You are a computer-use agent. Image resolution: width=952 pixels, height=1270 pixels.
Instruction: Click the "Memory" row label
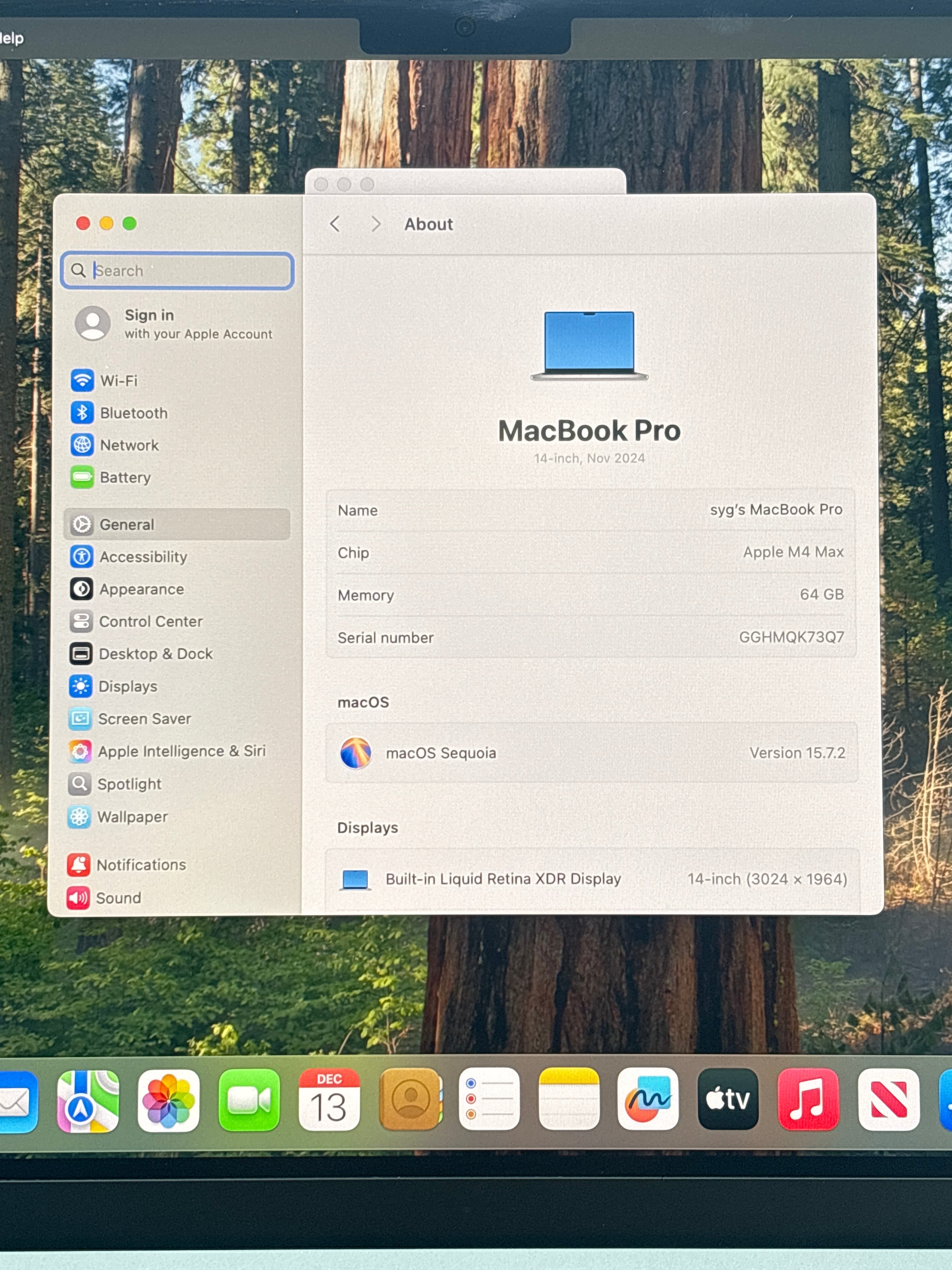[x=365, y=595]
